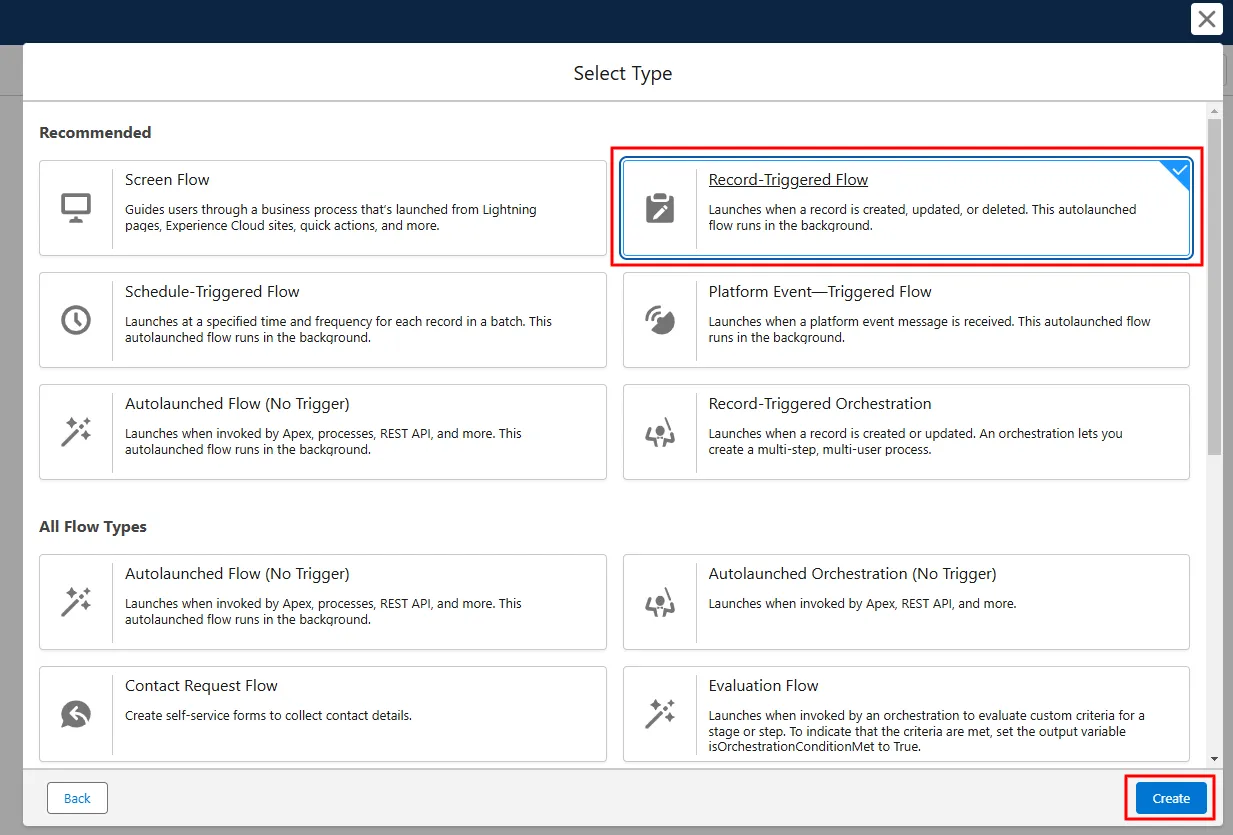Select the Screen Flow option card
1233x835 pixels.
tap(322, 207)
